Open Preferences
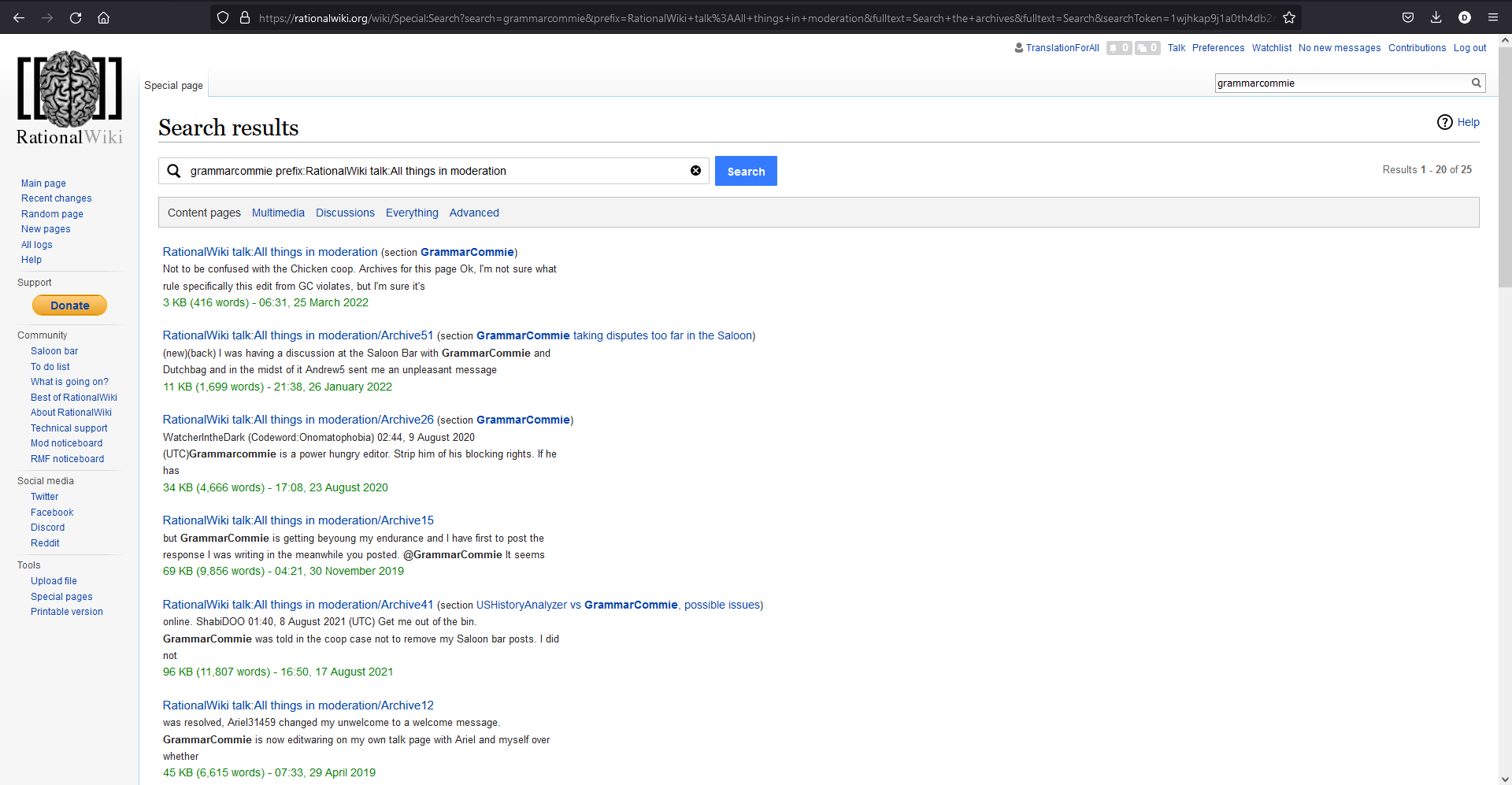 point(1218,48)
